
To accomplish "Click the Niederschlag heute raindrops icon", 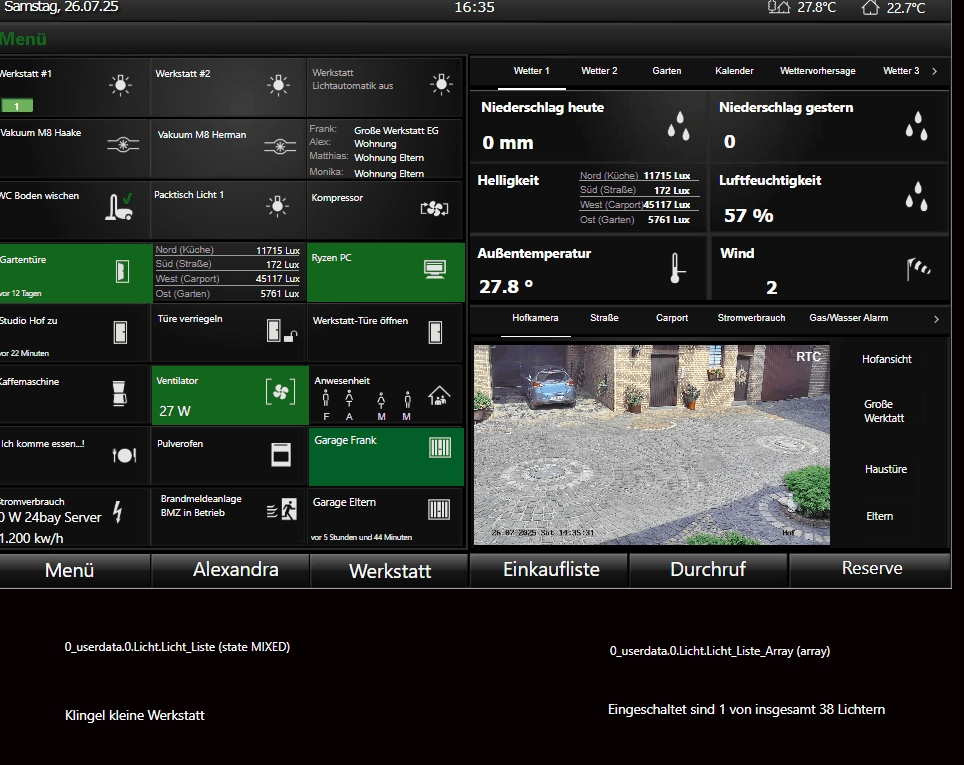I will 679,125.
